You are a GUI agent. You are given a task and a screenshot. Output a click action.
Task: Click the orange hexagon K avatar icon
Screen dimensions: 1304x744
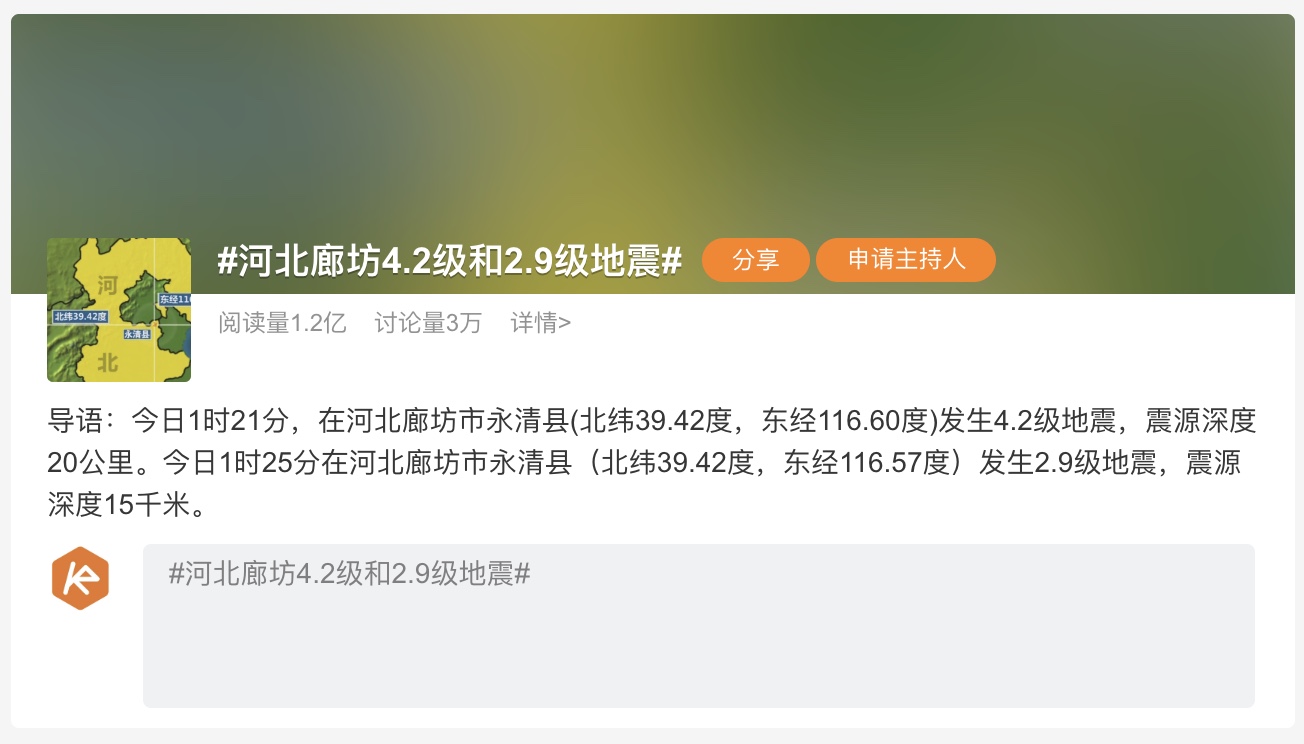tap(80, 578)
